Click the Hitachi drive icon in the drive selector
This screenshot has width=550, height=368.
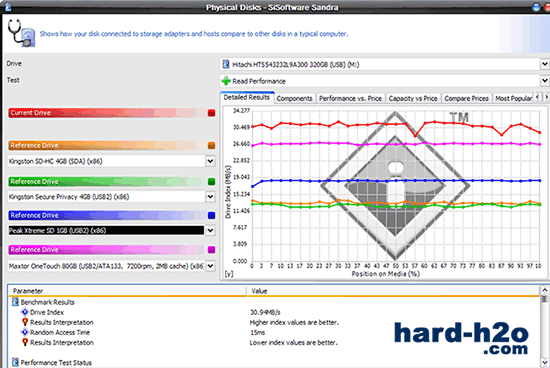click(226, 64)
